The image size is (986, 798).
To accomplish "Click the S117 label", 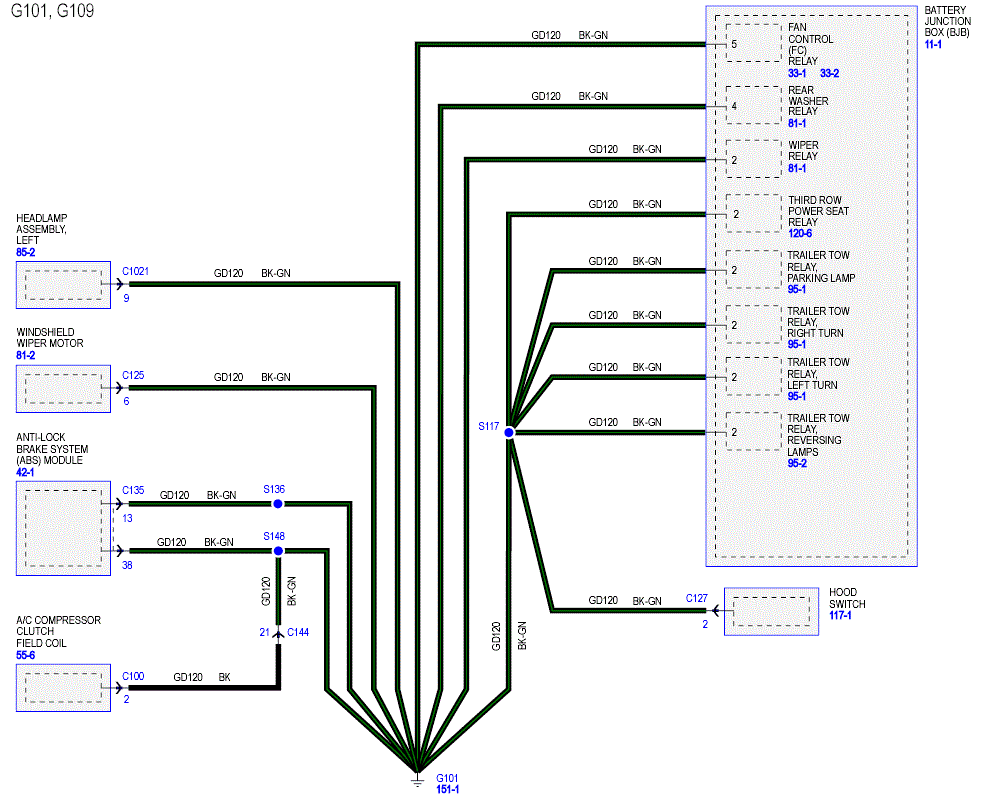I will click(x=489, y=426).
